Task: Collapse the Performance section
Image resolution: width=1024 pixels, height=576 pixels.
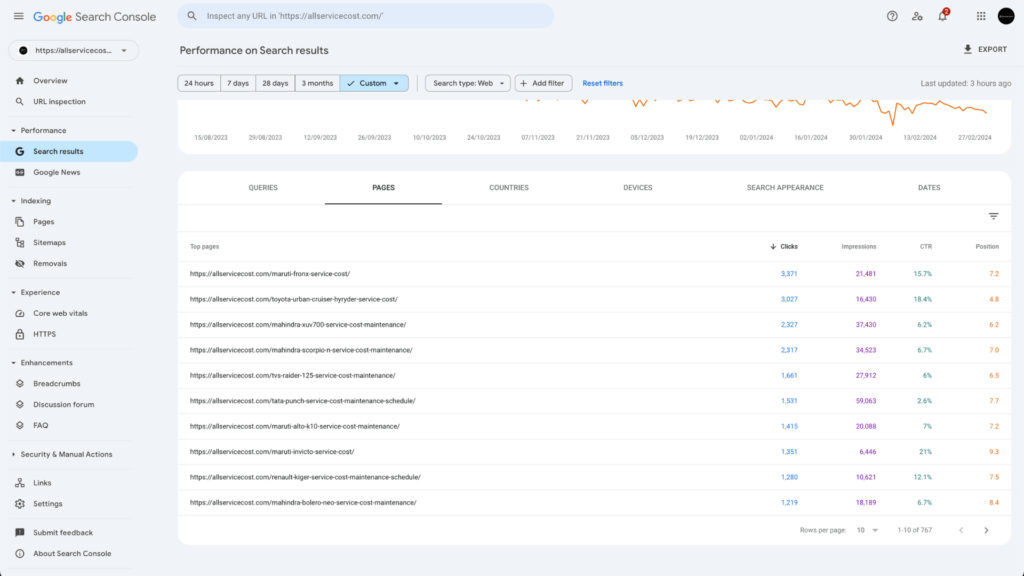Action: coord(14,131)
